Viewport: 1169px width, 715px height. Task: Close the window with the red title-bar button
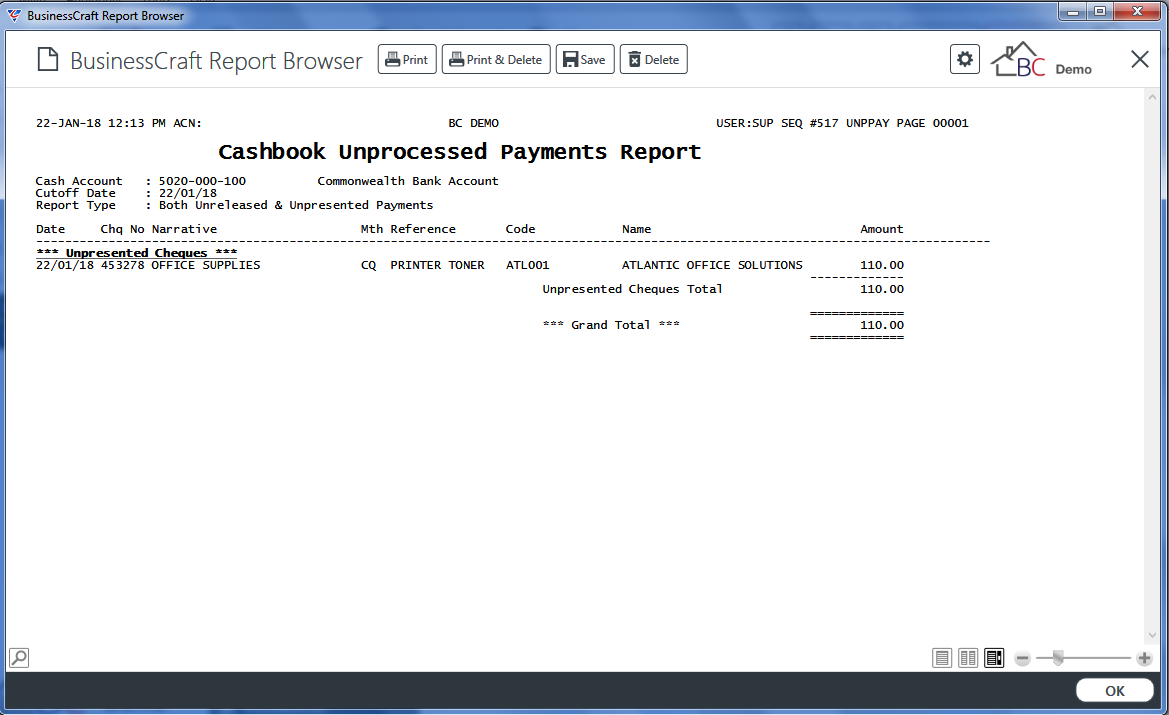(1138, 11)
